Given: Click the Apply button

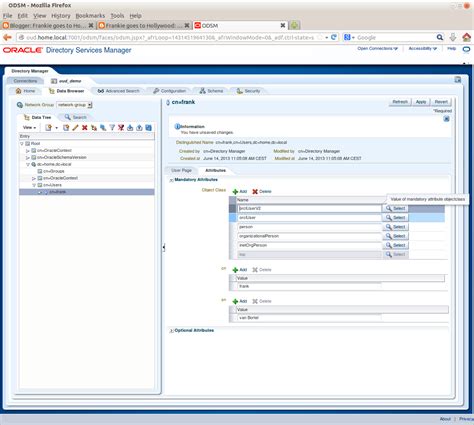Looking at the screenshot, I should pos(421,102).
